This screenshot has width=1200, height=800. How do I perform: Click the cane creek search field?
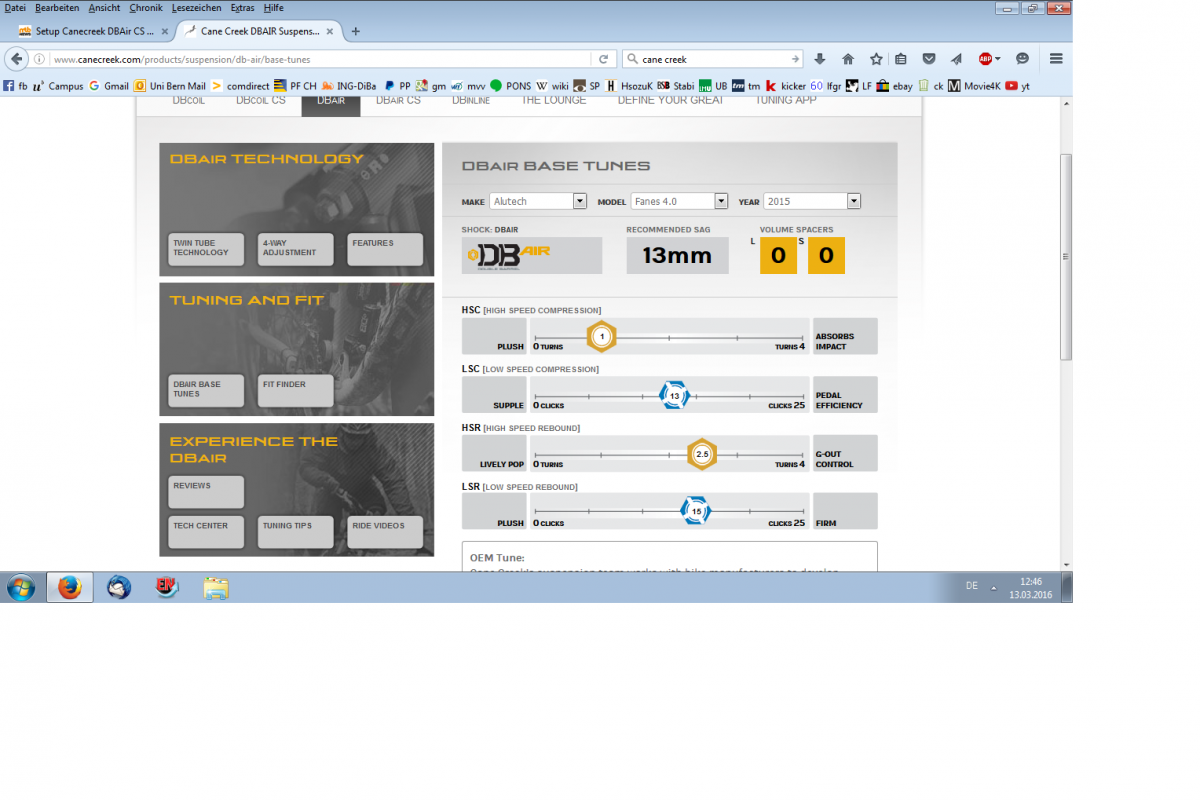coord(710,59)
